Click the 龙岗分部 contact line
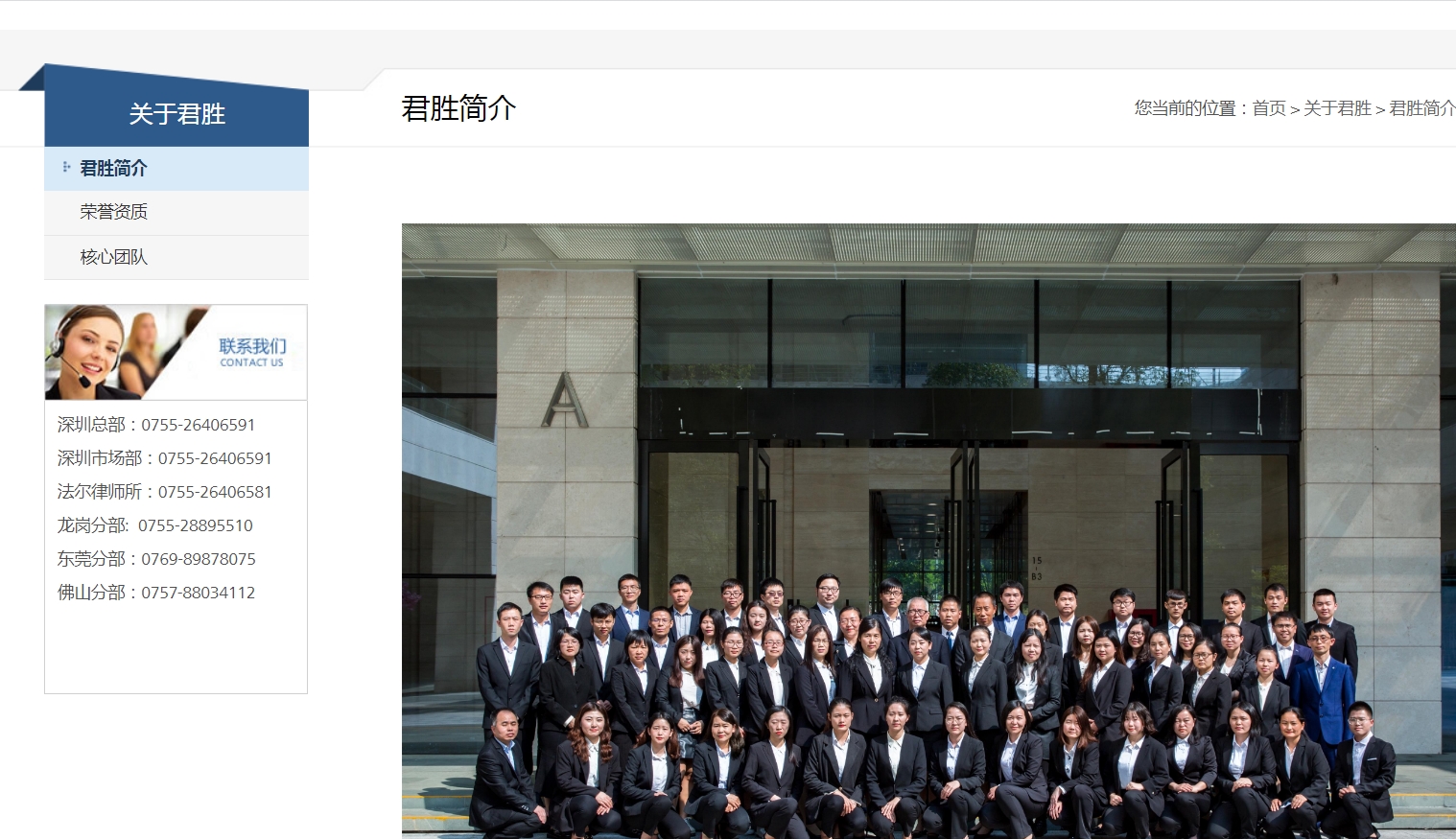The image size is (1456, 839). click(155, 525)
